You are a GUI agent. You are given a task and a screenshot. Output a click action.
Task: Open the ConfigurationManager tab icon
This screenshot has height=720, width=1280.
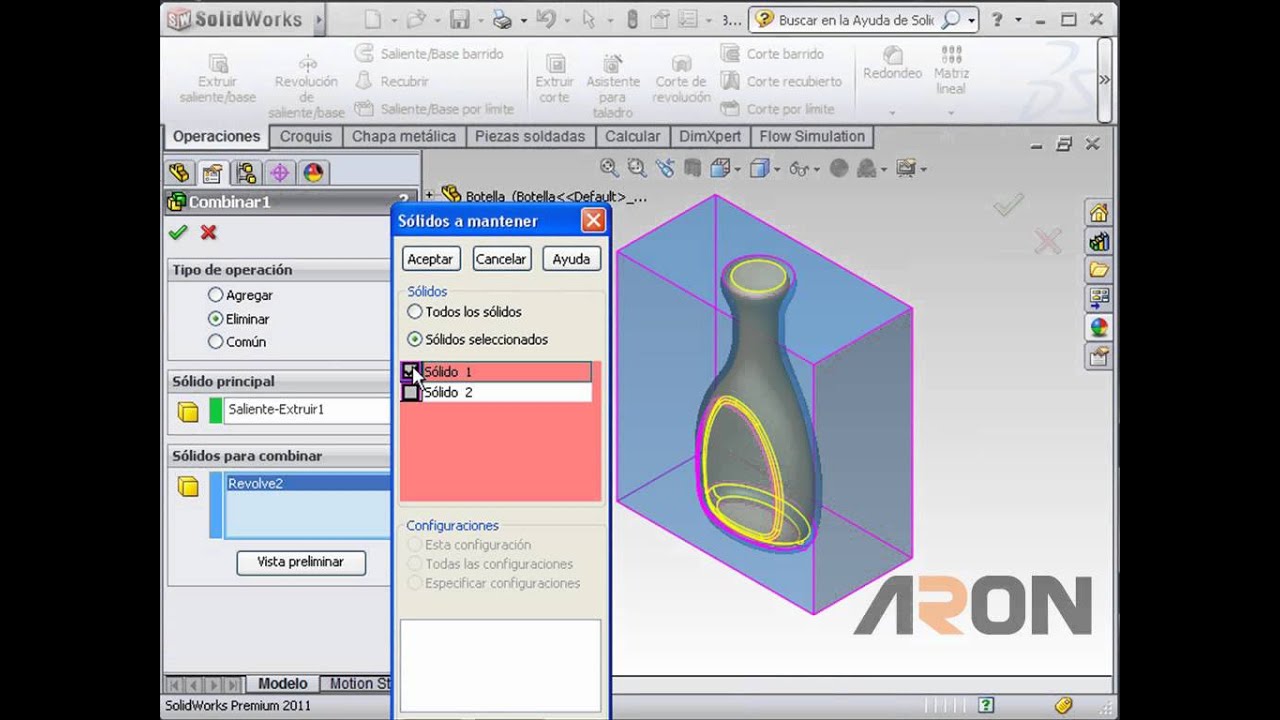246,173
